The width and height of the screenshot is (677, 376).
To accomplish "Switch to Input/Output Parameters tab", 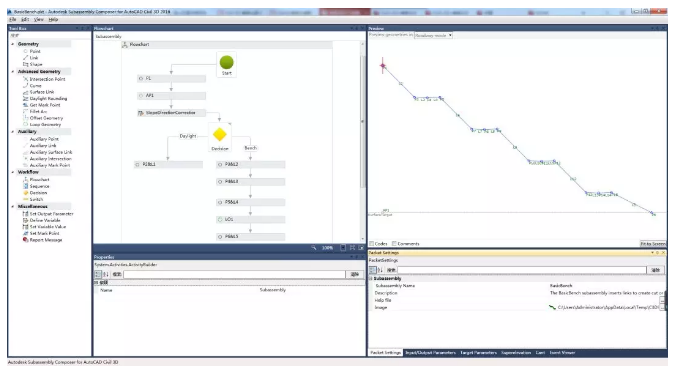I will (x=430, y=353).
